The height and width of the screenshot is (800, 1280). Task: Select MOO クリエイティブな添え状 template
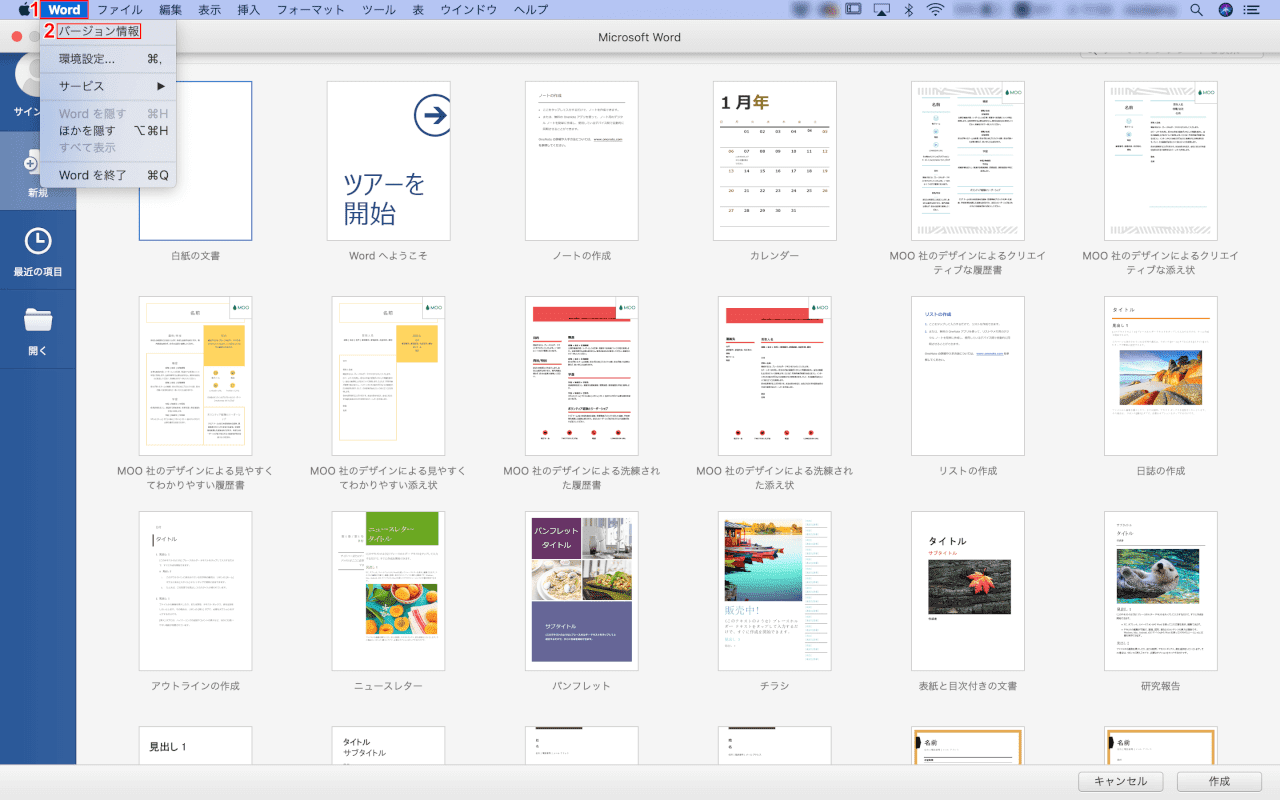pos(1161,161)
